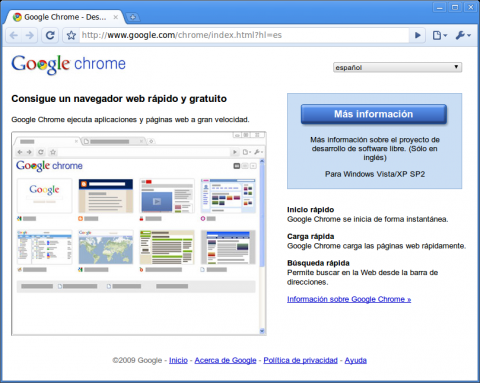Go forward with the browser forward arrow
This screenshot has width=480, height=383.
[x=30, y=35]
